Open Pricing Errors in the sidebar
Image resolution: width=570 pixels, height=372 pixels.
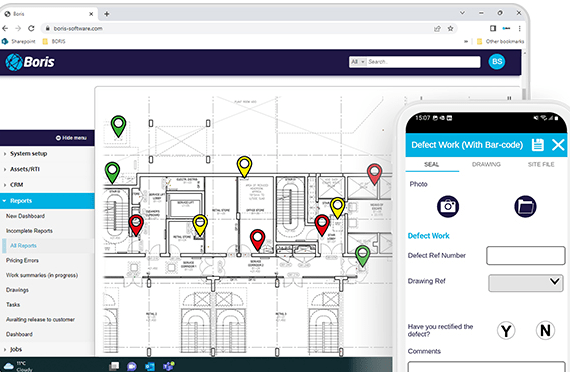click(22, 260)
